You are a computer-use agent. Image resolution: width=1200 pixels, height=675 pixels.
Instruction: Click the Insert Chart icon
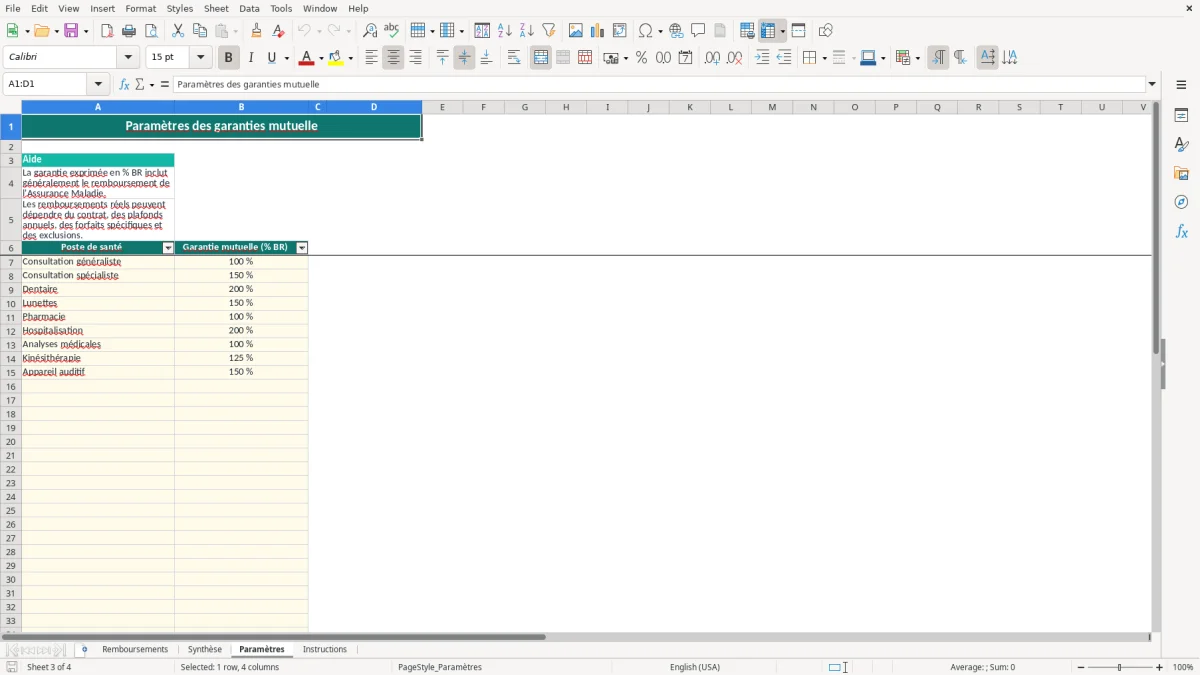point(598,31)
